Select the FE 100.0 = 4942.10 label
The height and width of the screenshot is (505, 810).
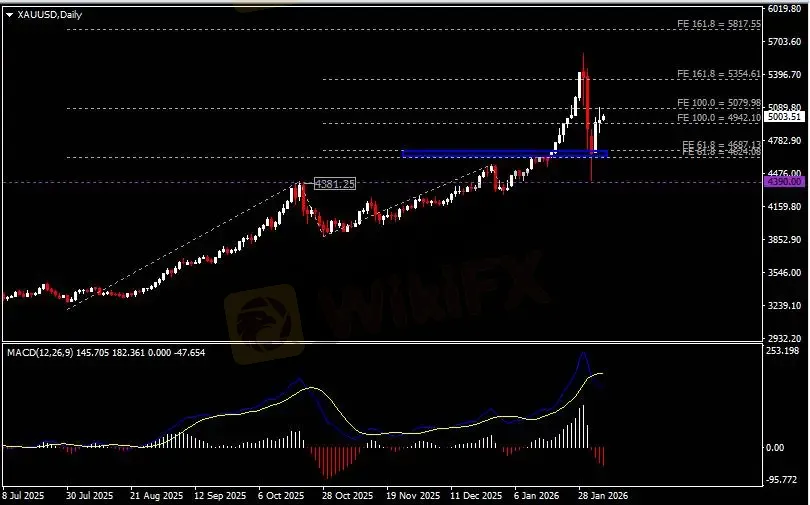(719, 118)
